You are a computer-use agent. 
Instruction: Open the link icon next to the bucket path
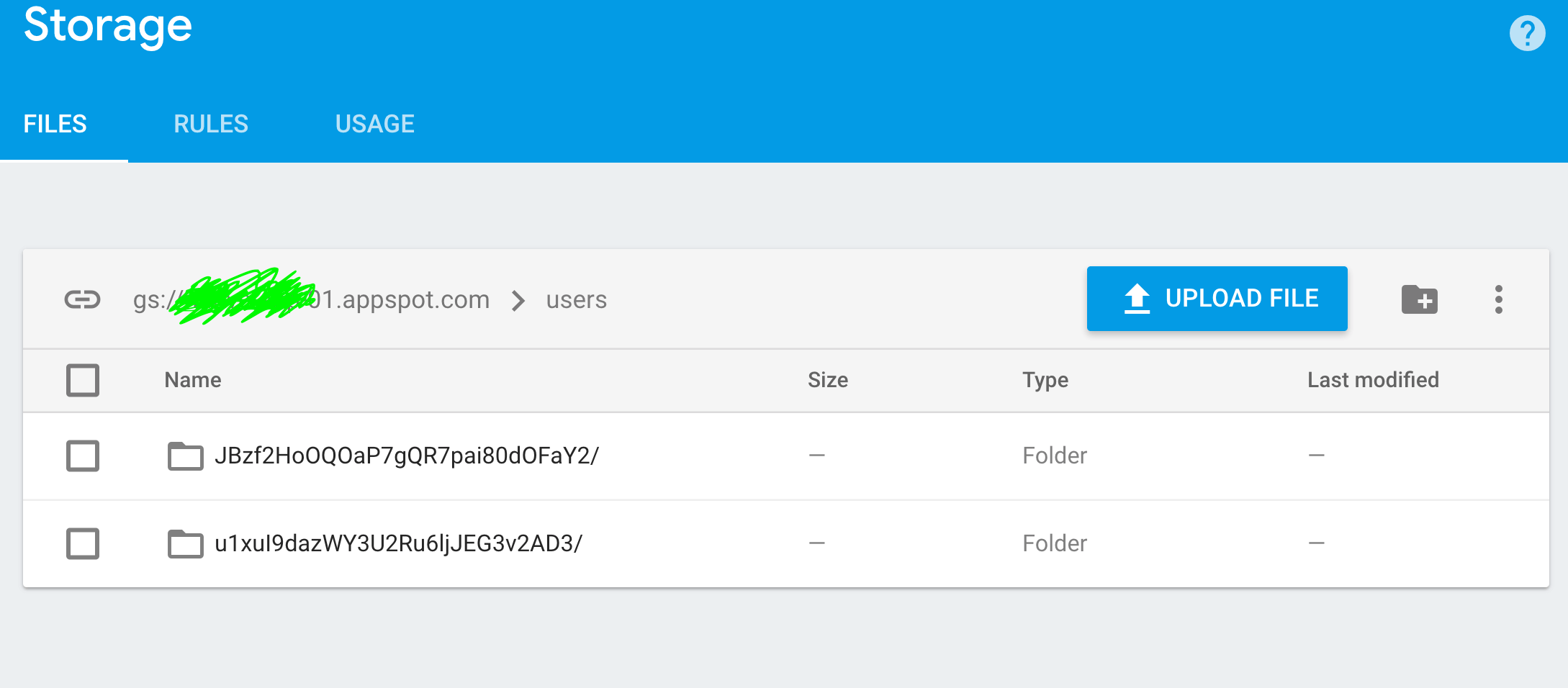pyautogui.click(x=82, y=300)
